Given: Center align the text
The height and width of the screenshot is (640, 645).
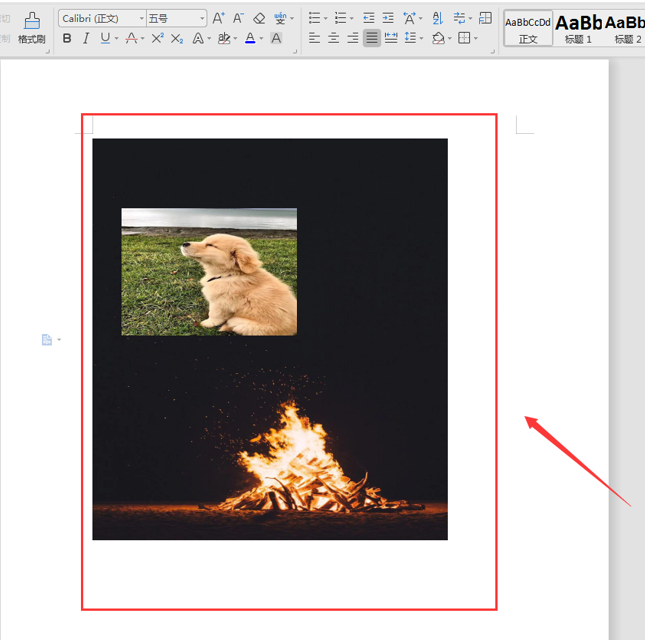Looking at the screenshot, I should (334, 38).
